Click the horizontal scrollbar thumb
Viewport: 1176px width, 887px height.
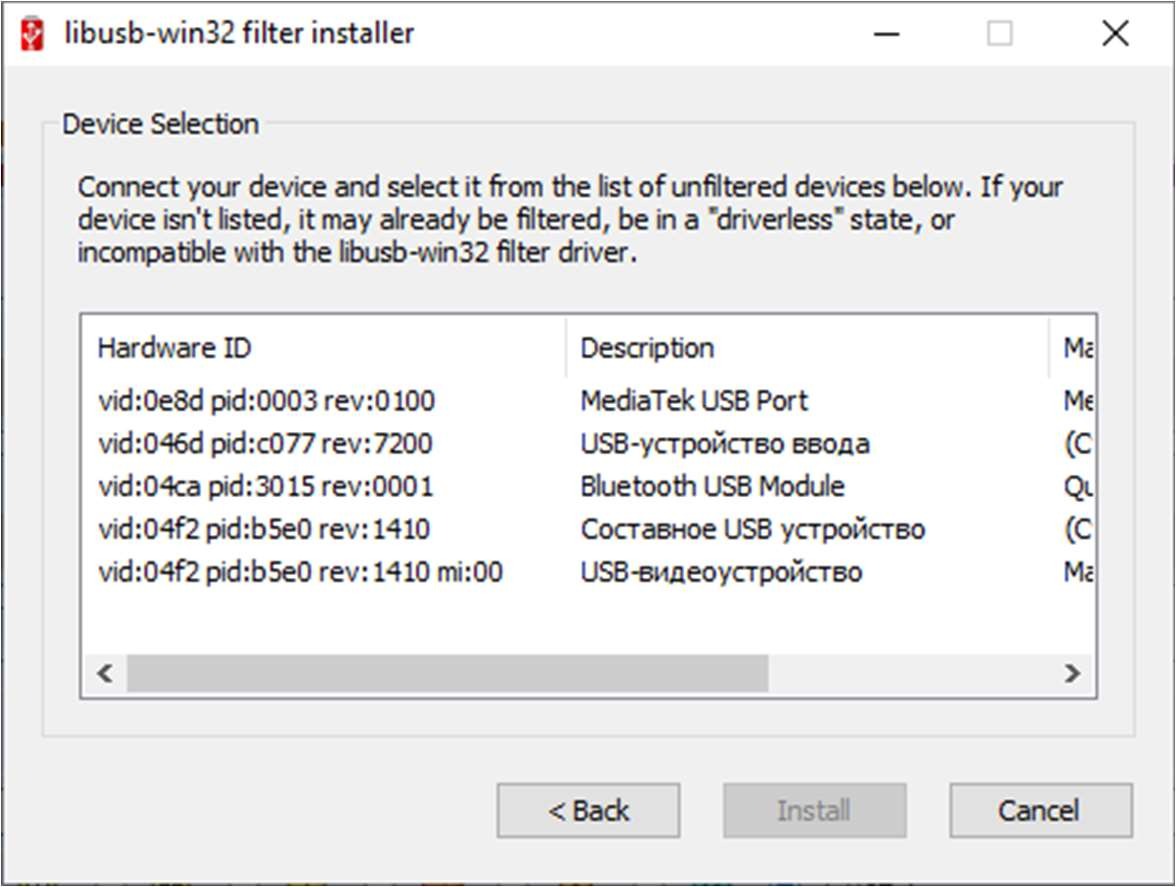pos(446,673)
